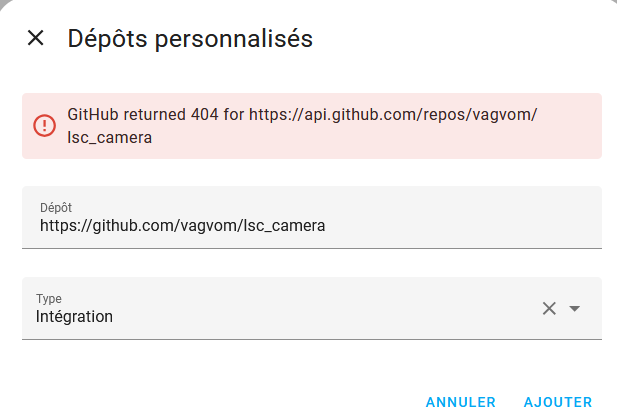Close the Dépôts personnalisés dialog

[x=35, y=39]
